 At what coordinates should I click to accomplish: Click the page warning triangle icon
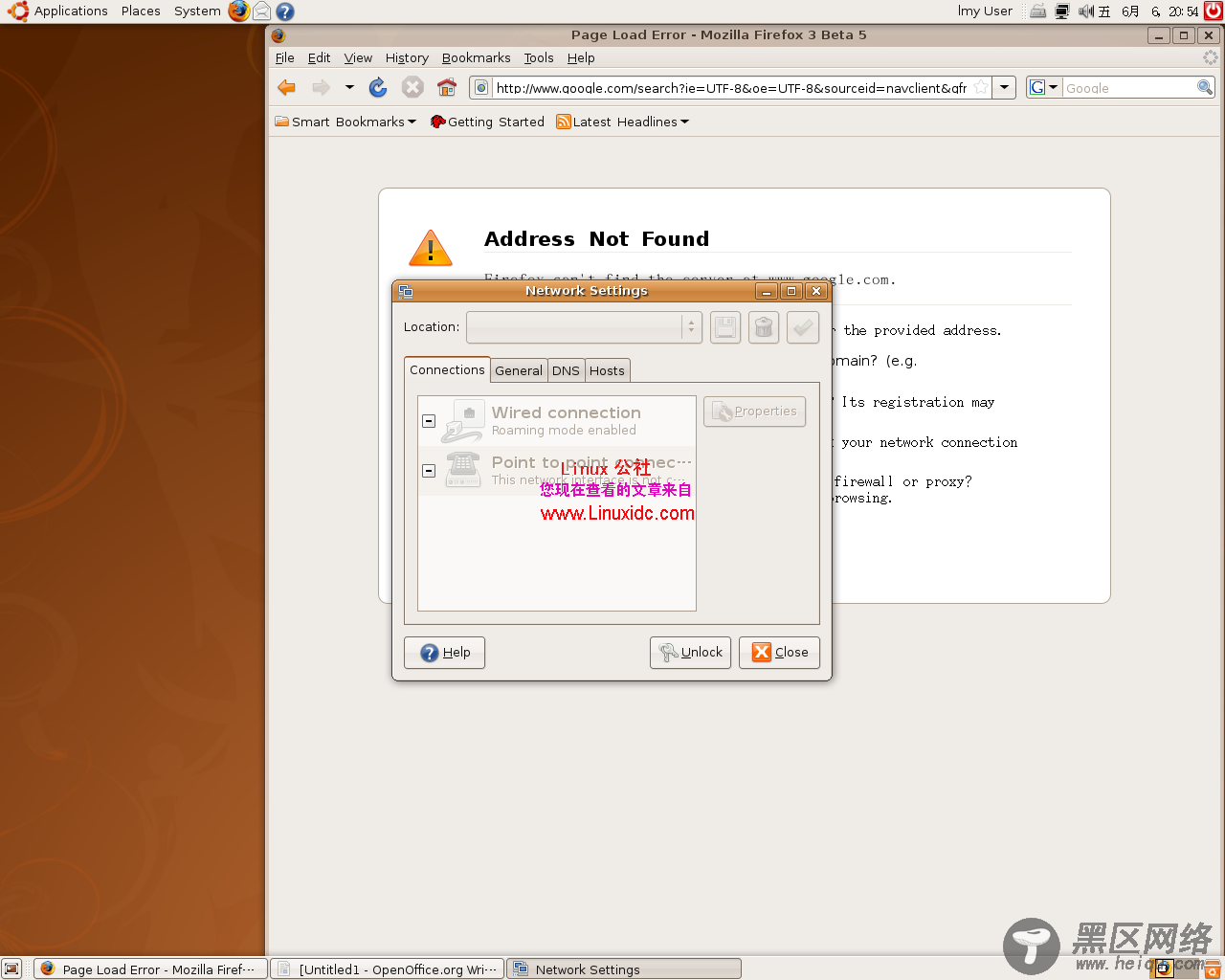[x=431, y=248]
